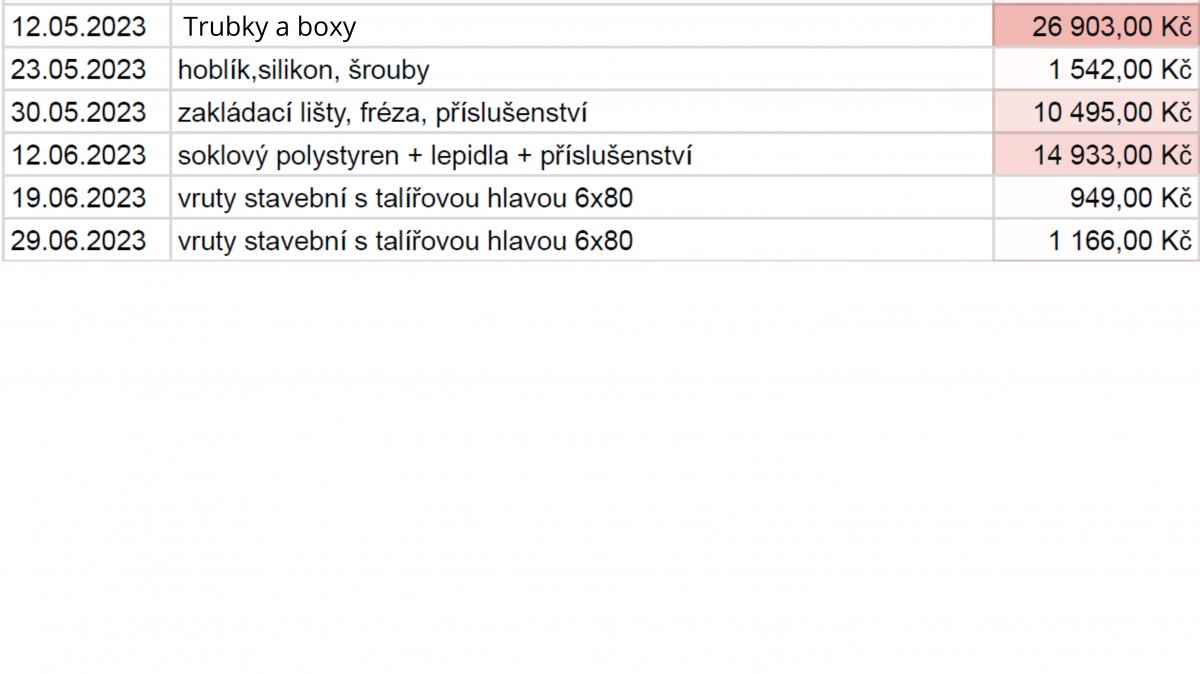The image size is (1200, 674).
Task: Select the 1 166,00 Kč amount cell
Action: point(1096,241)
